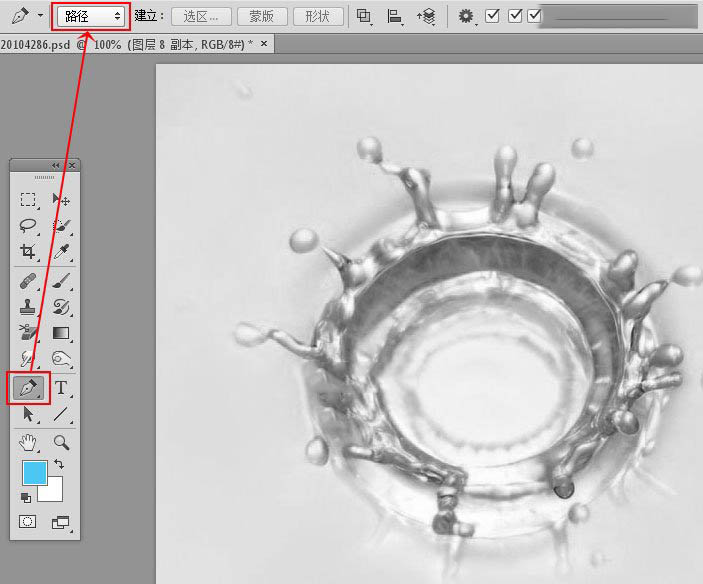The height and width of the screenshot is (584, 703).
Task: Select the Hand tool
Action: (x=28, y=442)
